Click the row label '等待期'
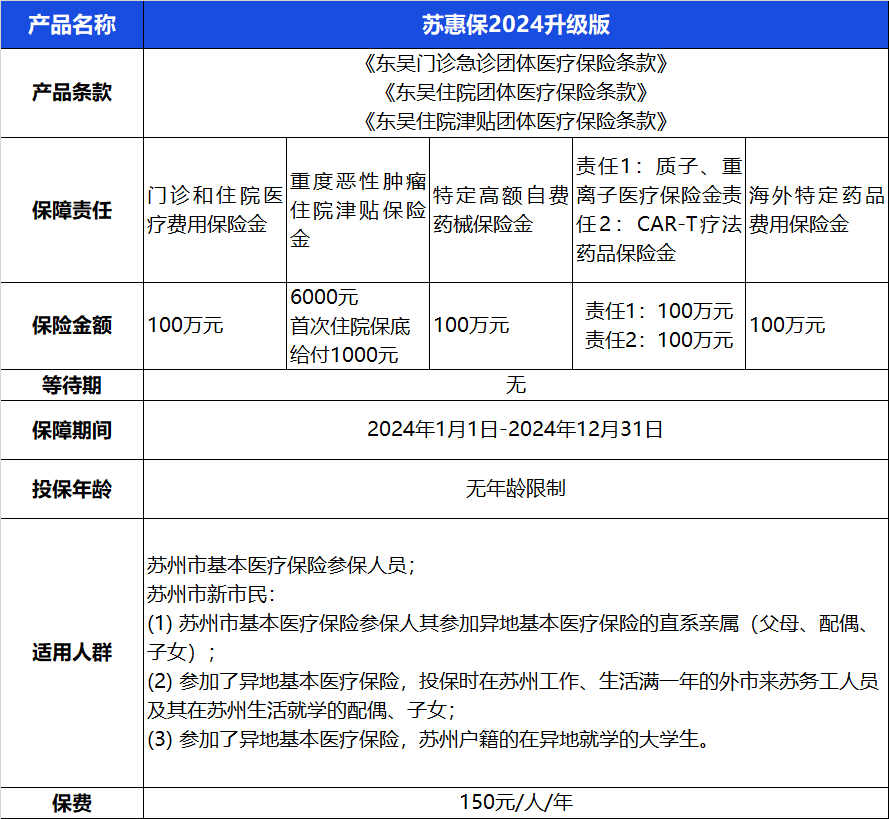889x819 pixels. (72, 385)
